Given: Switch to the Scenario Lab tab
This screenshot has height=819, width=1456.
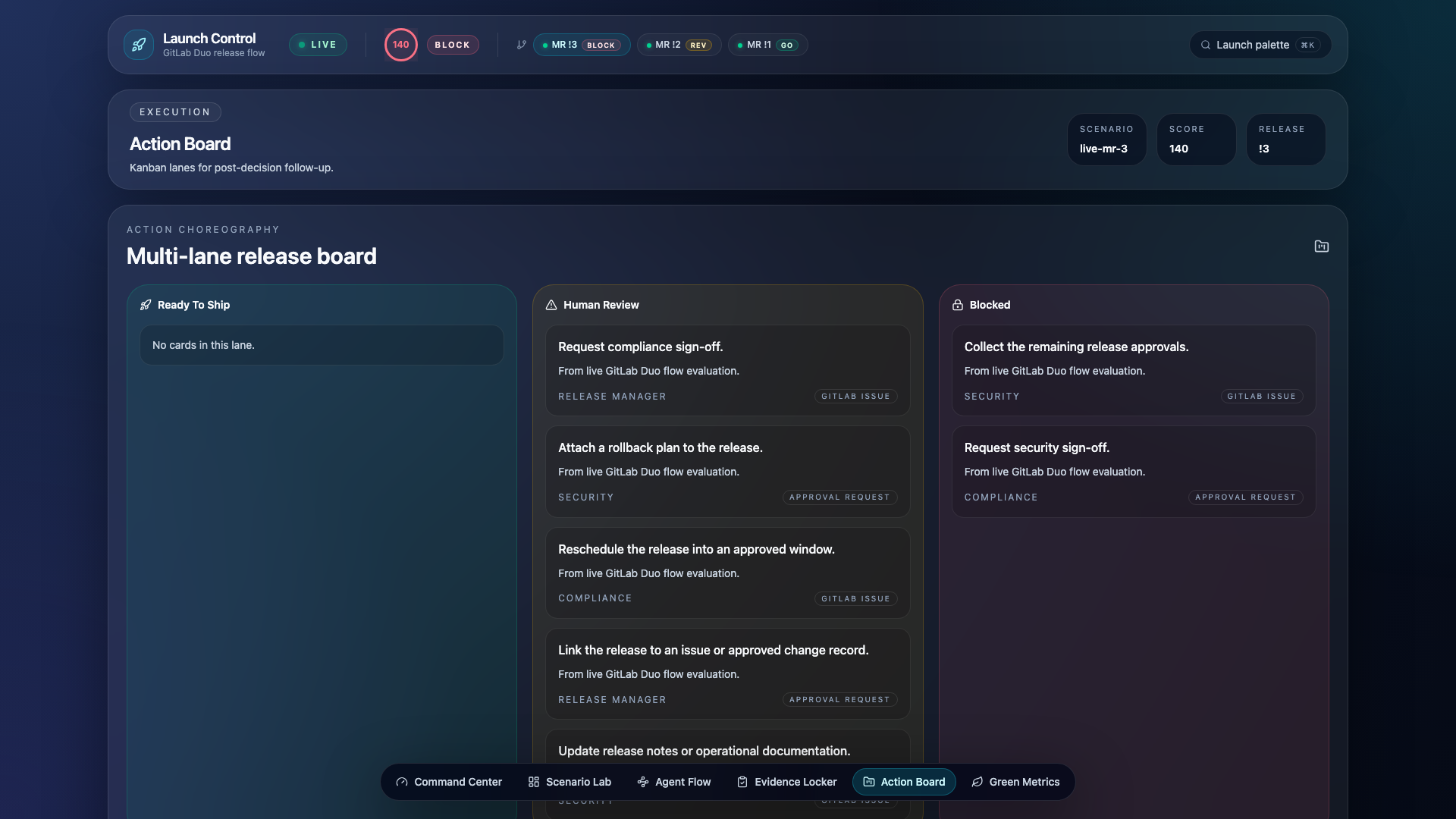Looking at the screenshot, I should click(x=570, y=782).
